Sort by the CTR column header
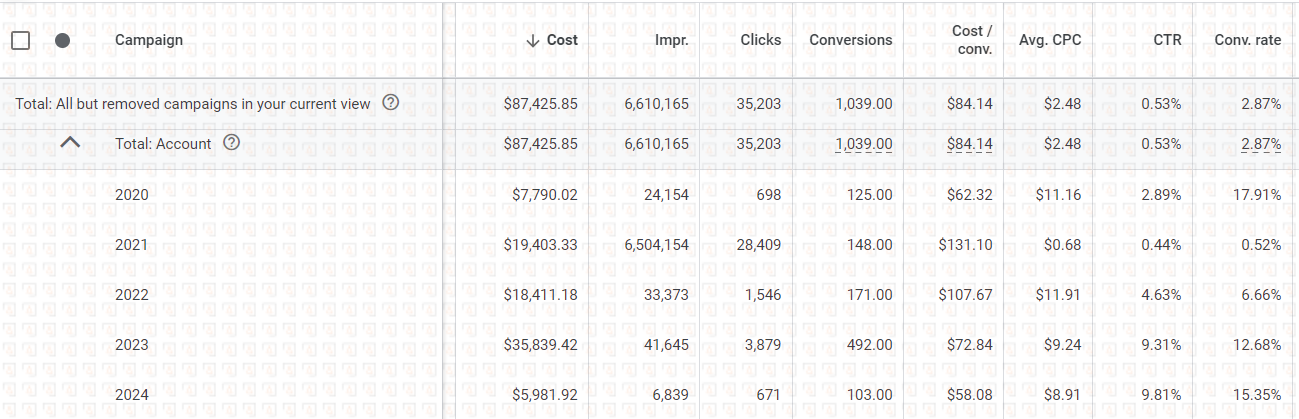Image resolution: width=1299 pixels, height=419 pixels. [1167, 41]
